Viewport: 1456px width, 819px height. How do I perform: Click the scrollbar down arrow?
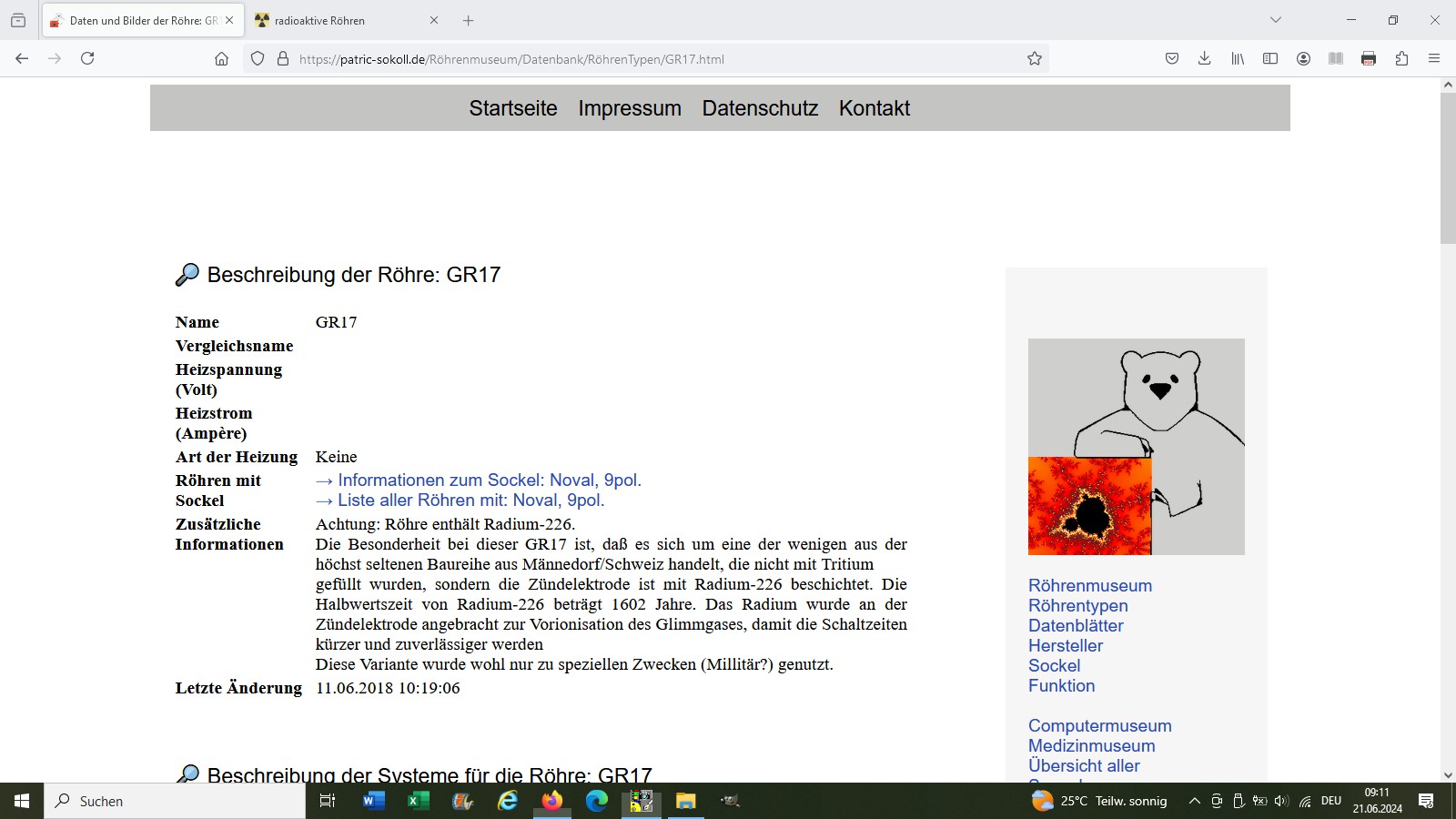click(1448, 775)
